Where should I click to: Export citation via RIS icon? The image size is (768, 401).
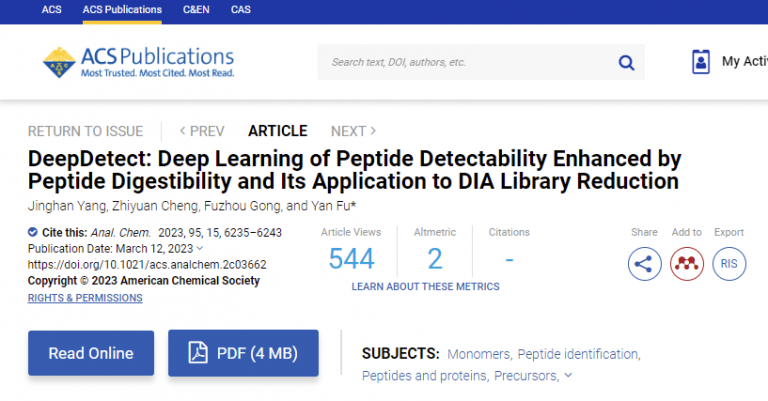tap(728, 264)
